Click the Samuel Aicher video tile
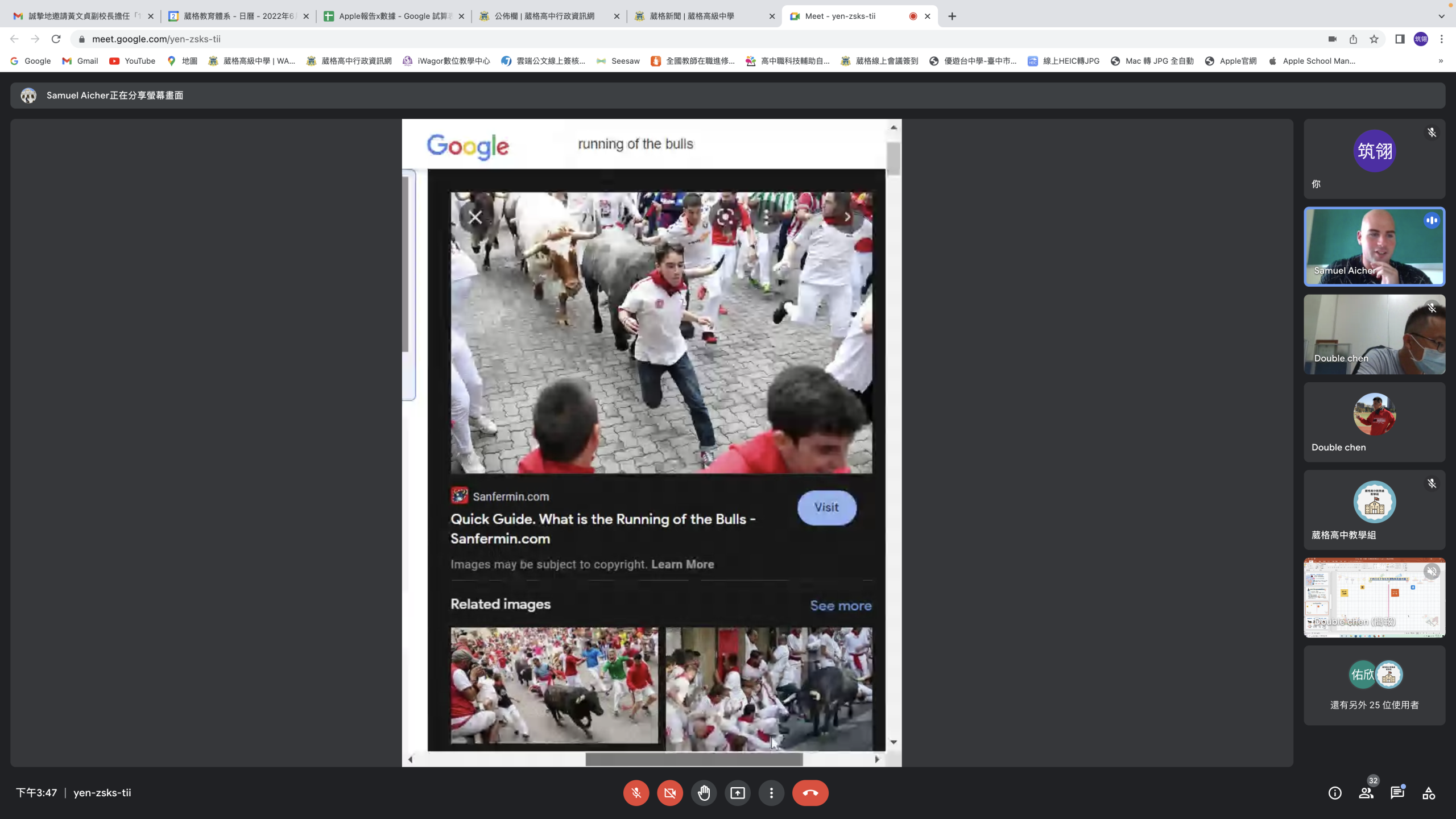 coord(1374,246)
